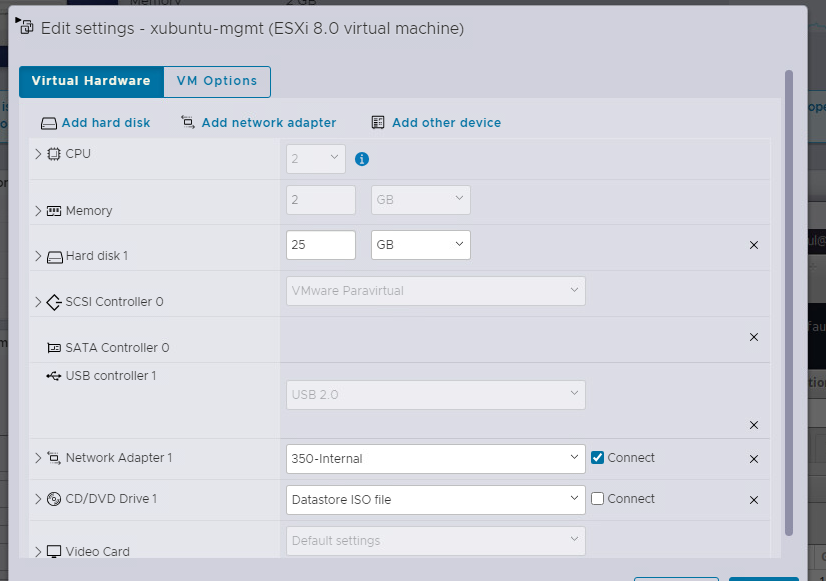Remove Hard disk 1 with X icon

(x=754, y=245)
